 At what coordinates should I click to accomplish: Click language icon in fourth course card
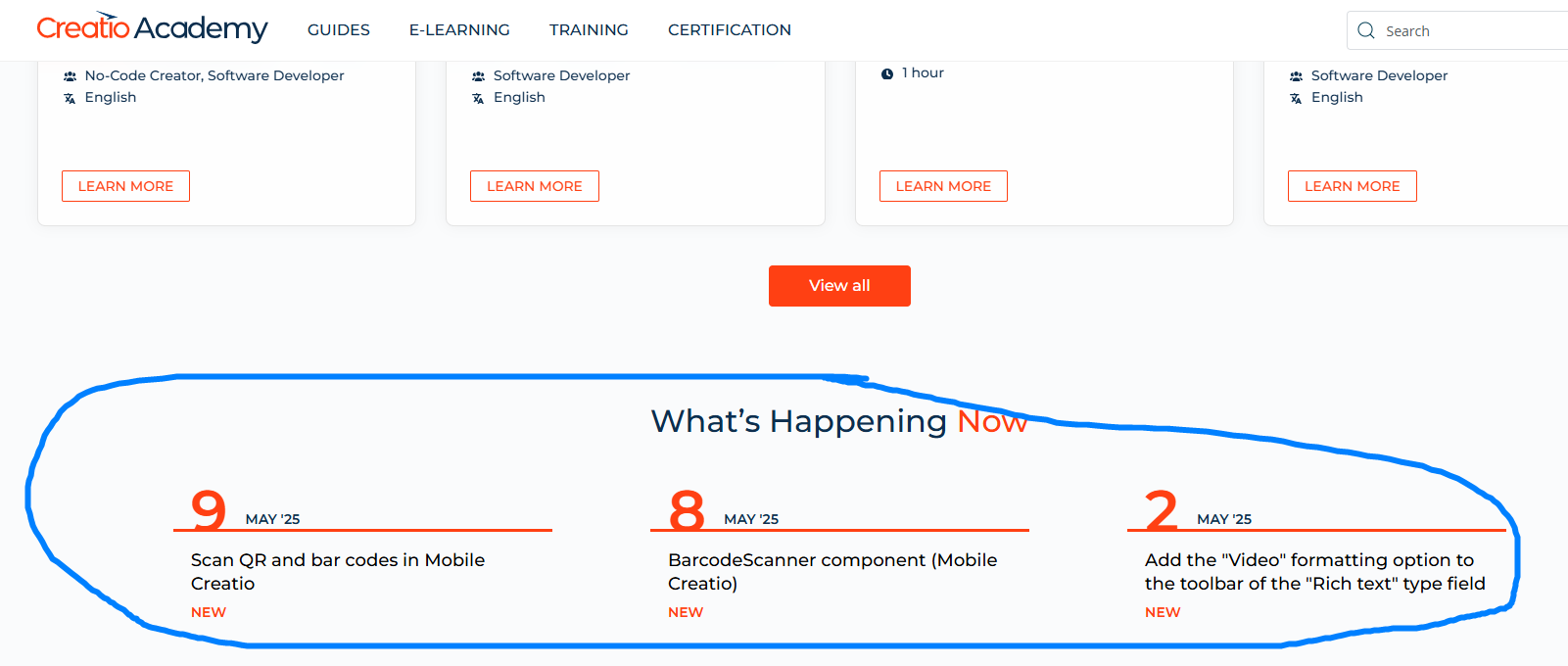pos(1296,98)
